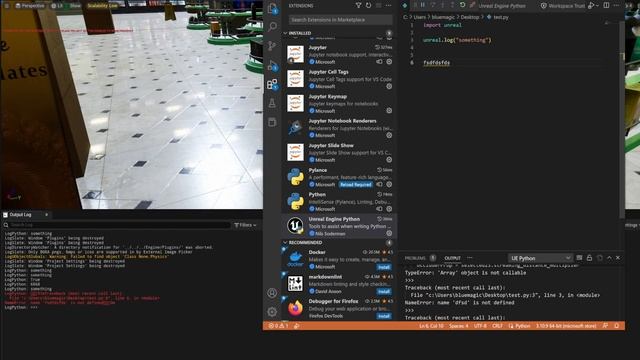Click the Unreal Engine Python extension row
The width and height of the screenshot is (640, 360).
pos(338,226)
